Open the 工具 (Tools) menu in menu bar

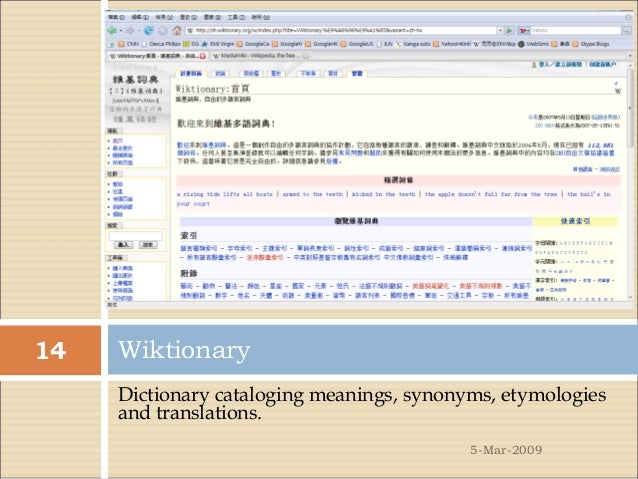coord(236,17)
